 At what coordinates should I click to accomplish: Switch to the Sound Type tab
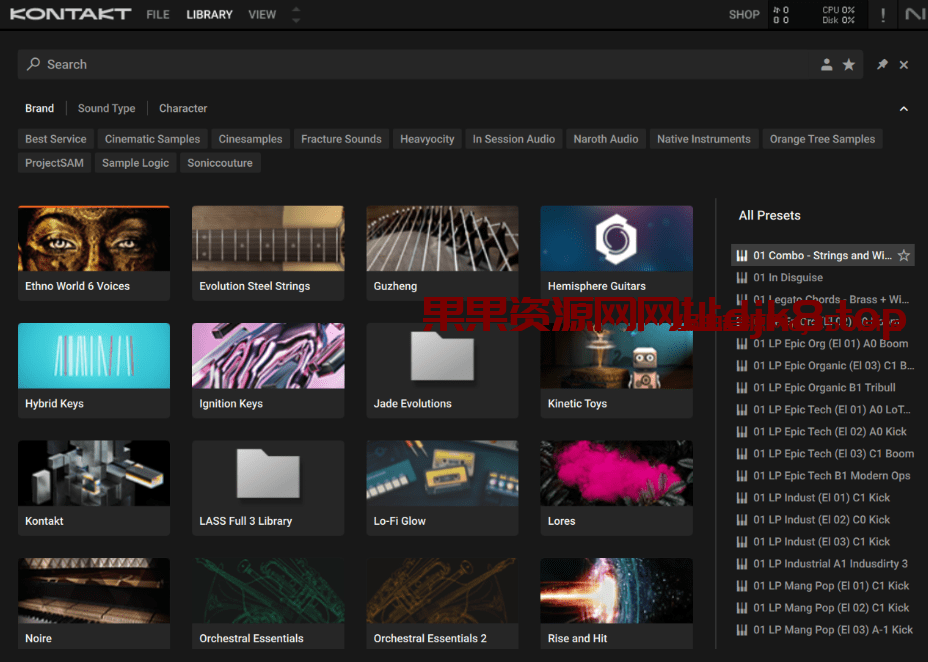(x=106, y=108)
